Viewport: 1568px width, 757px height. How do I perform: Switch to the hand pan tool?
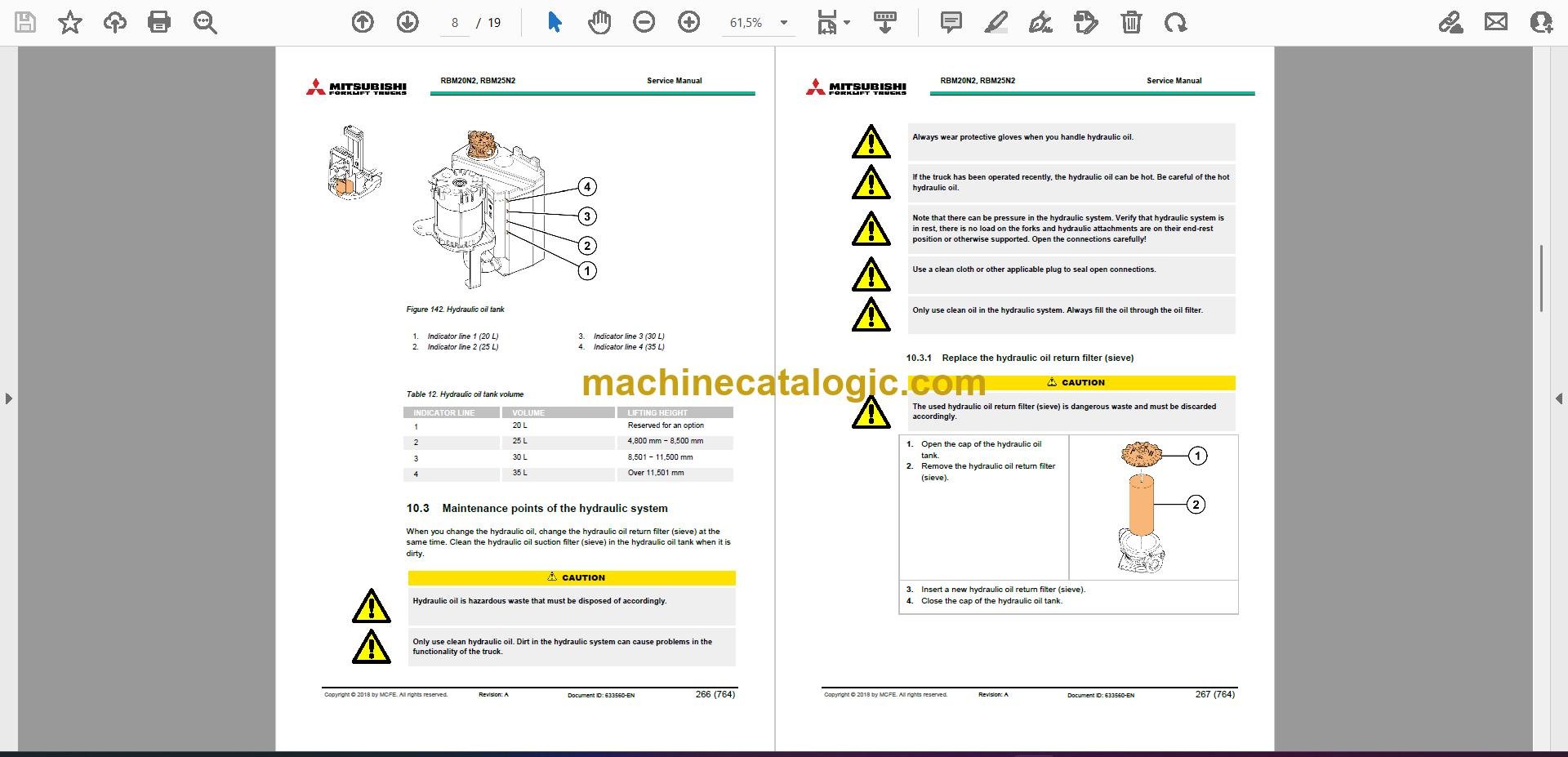(x=599, y=22)
